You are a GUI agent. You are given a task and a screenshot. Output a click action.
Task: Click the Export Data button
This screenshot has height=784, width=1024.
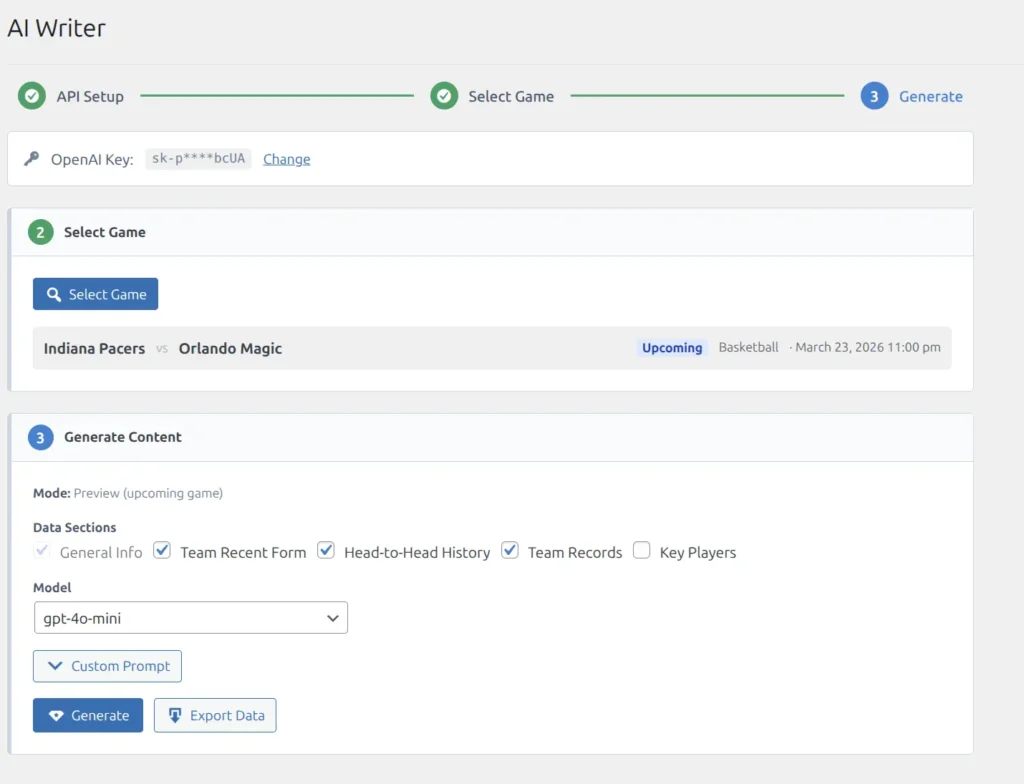tap(216, 715)
